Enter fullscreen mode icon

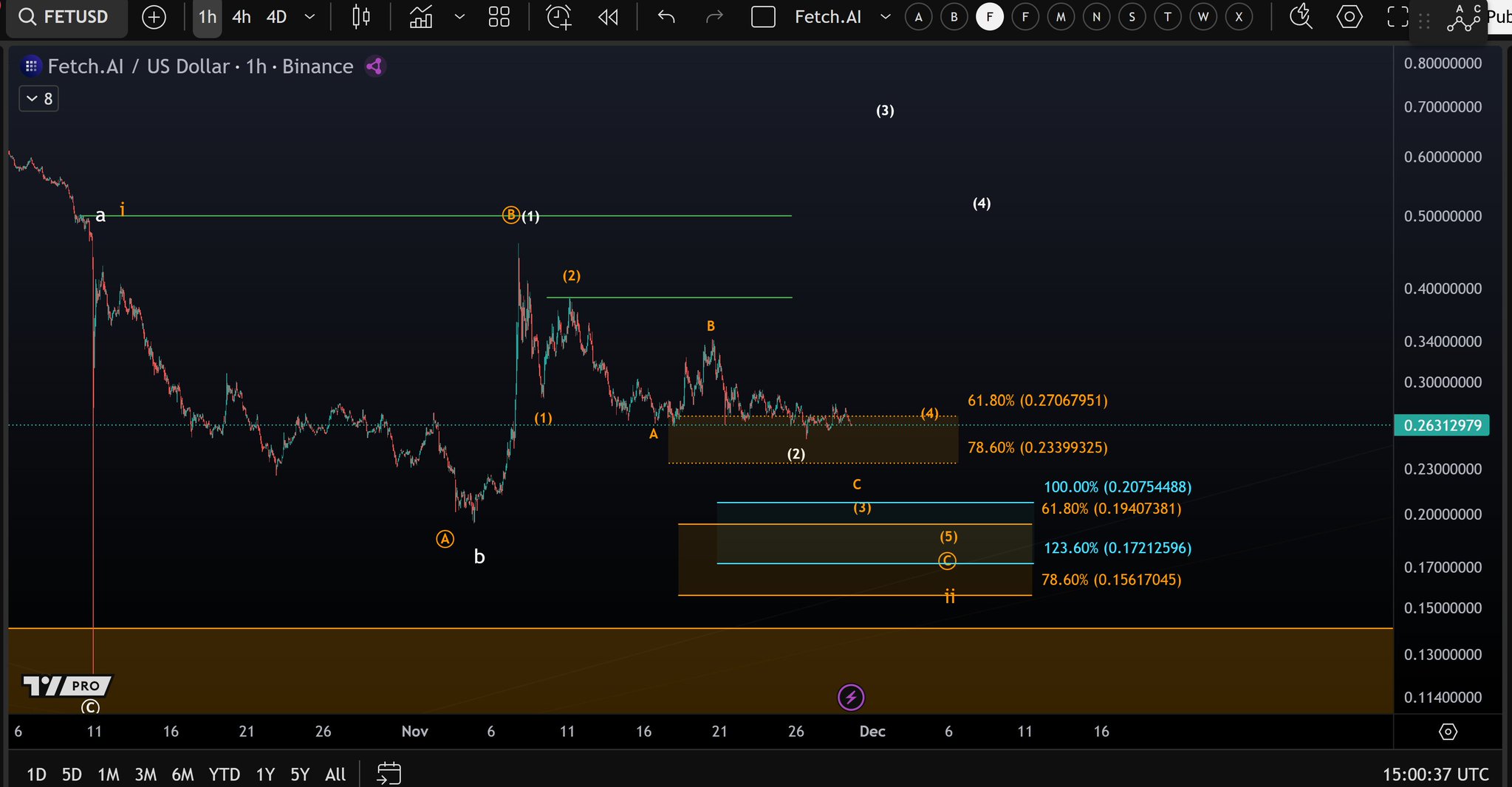(1397, 17)
